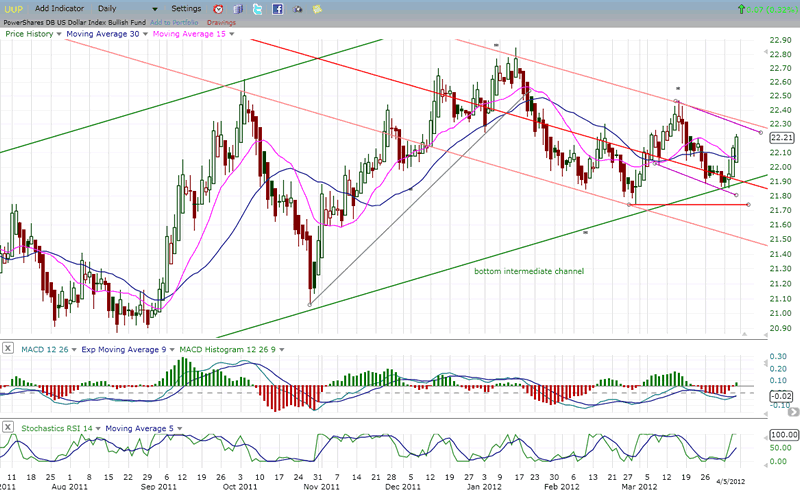Click the Mar 2012 axis label

[639, 486]
